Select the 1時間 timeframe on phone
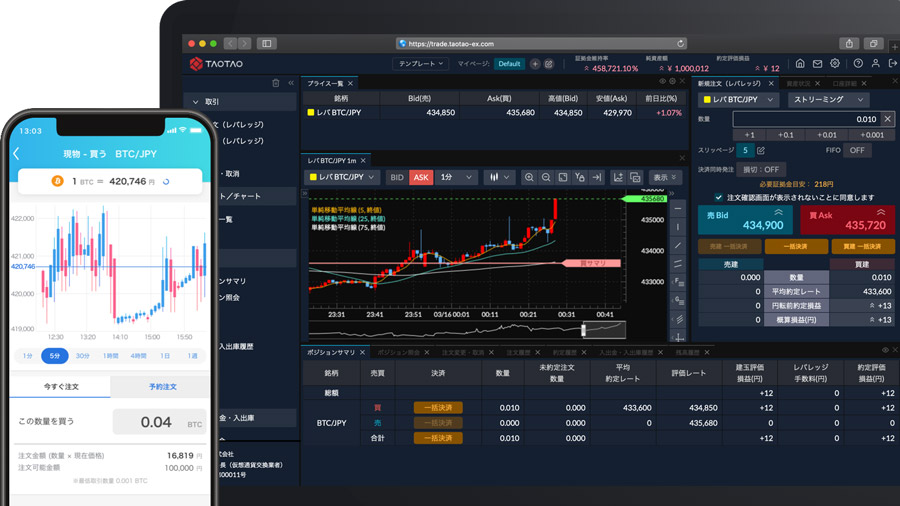The image size is (900, 506). [x=110, y=356]
